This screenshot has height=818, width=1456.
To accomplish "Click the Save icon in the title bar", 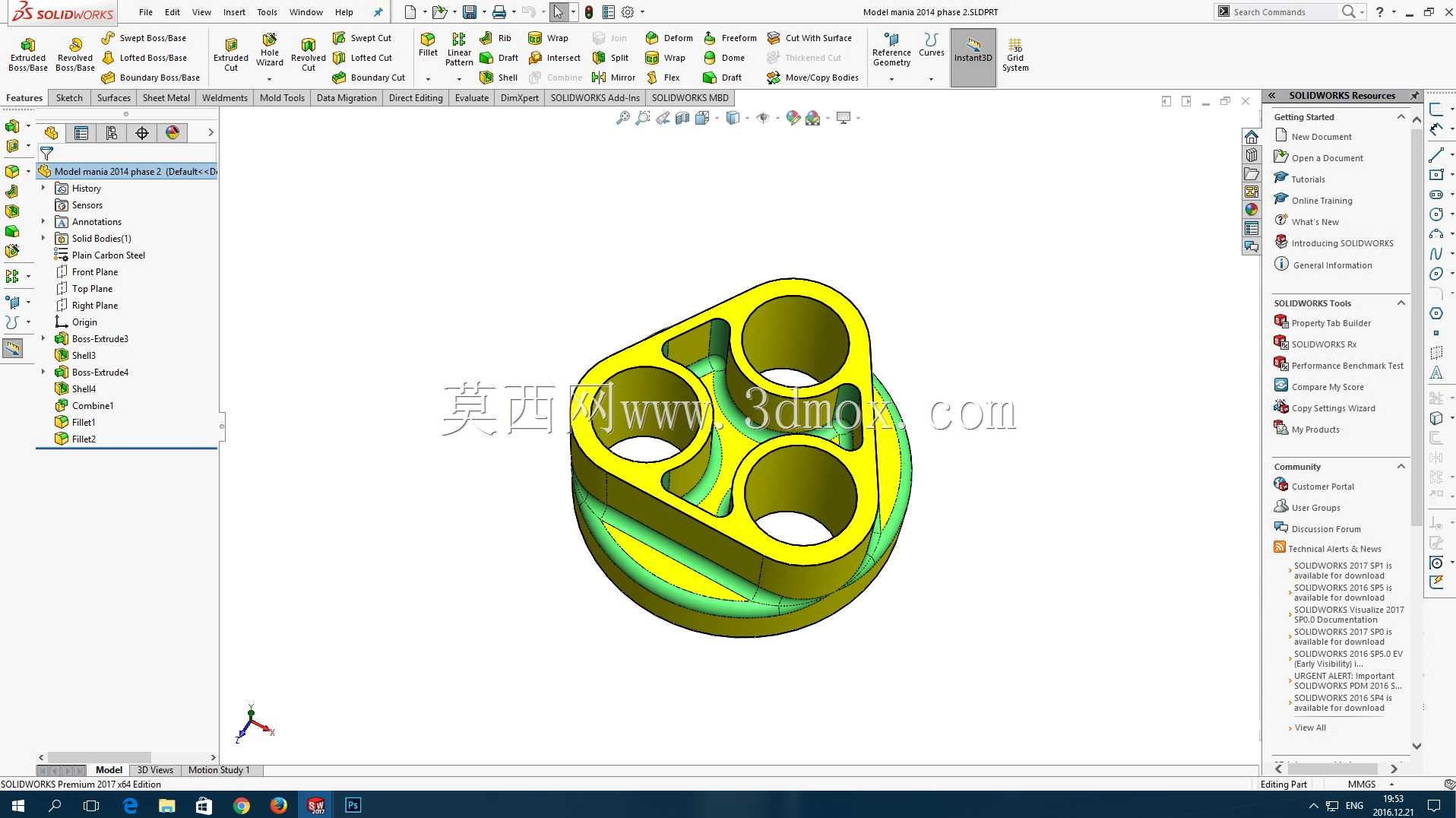I will click(470, 12).
